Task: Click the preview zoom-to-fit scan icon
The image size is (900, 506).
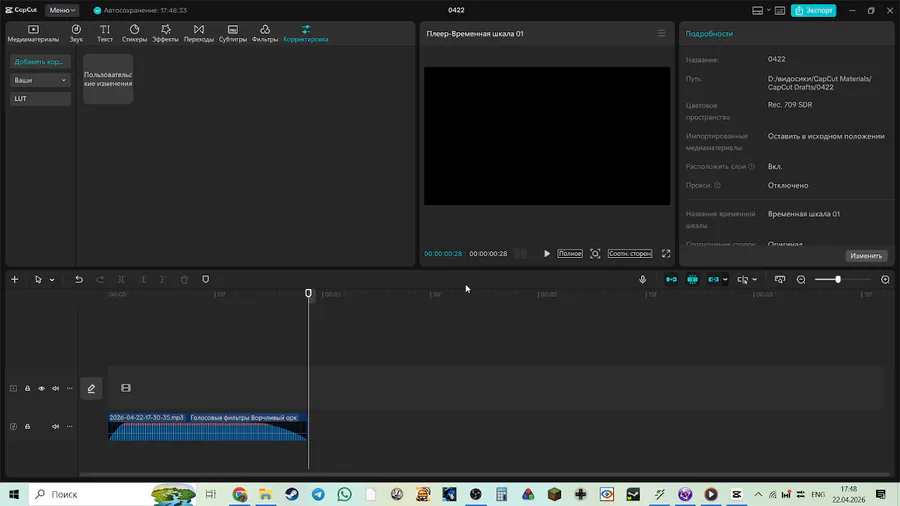Action: [595, 254]
